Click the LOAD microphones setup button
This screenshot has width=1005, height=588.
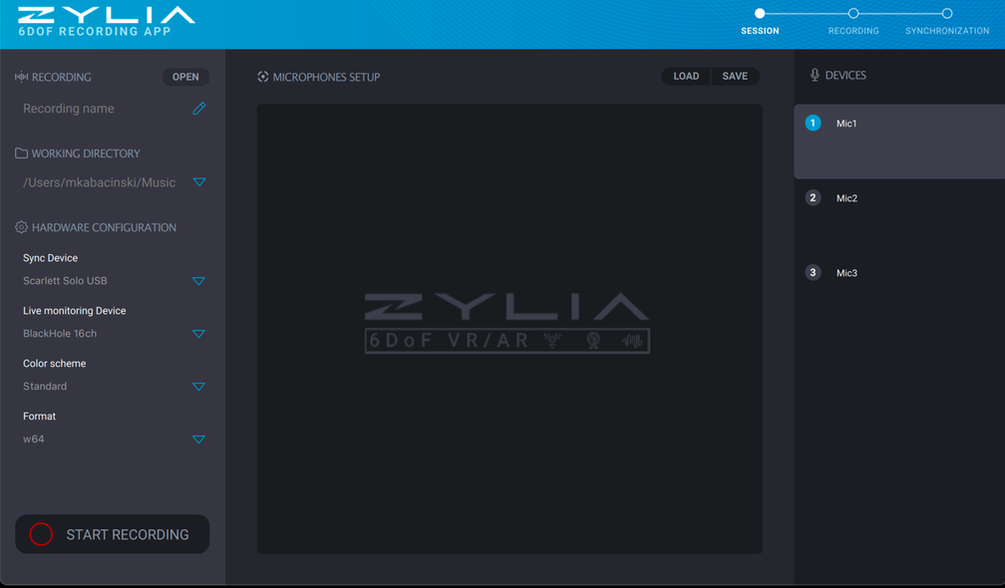(686, 76)
